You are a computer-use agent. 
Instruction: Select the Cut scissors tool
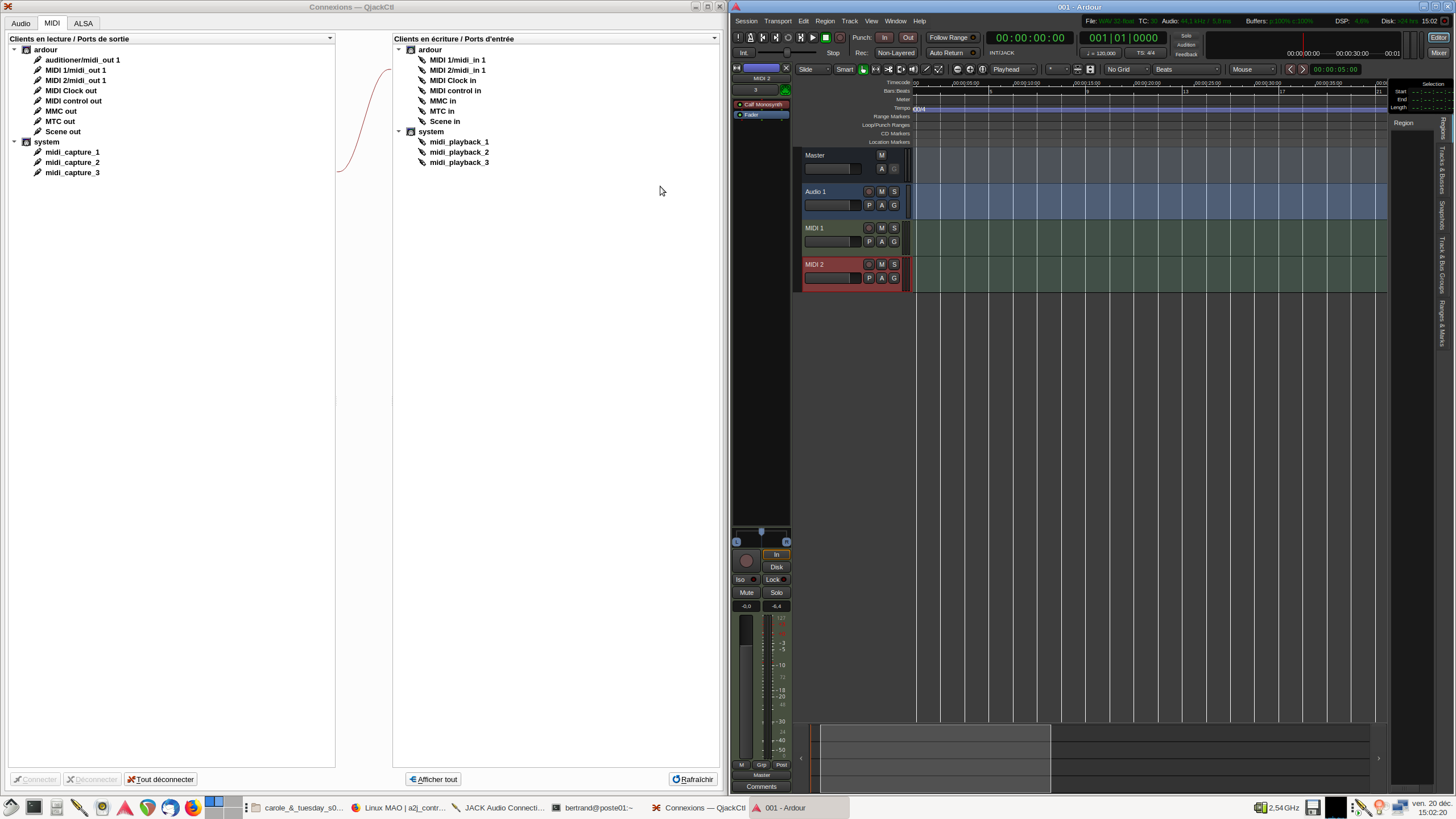click(x=888, y=69)
